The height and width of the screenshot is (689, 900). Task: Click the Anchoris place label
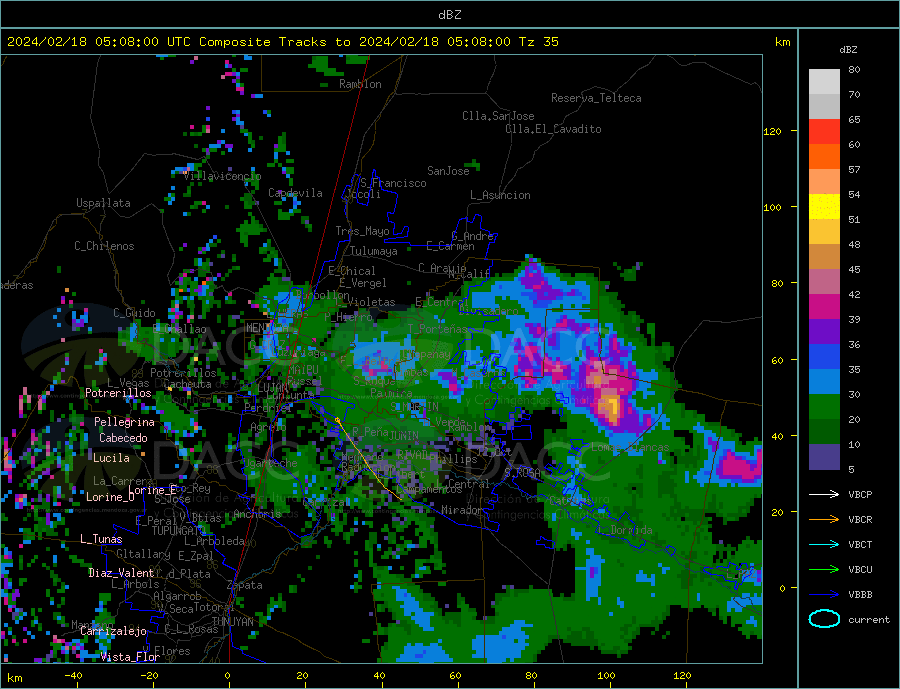pos(257,514)
